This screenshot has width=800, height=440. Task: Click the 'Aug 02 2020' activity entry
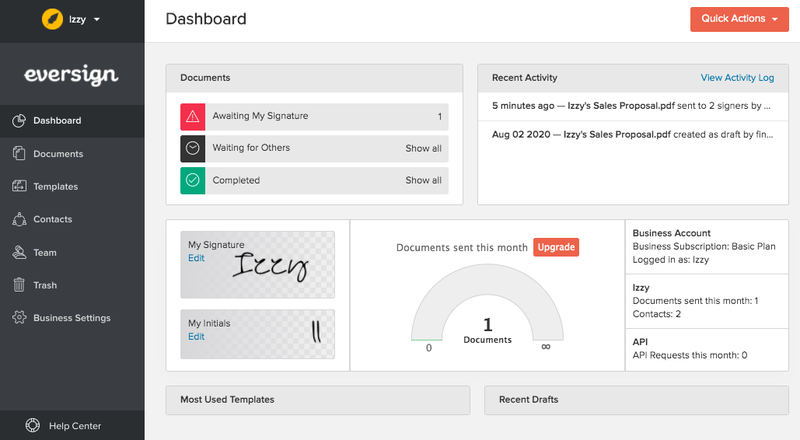(633, 135)
